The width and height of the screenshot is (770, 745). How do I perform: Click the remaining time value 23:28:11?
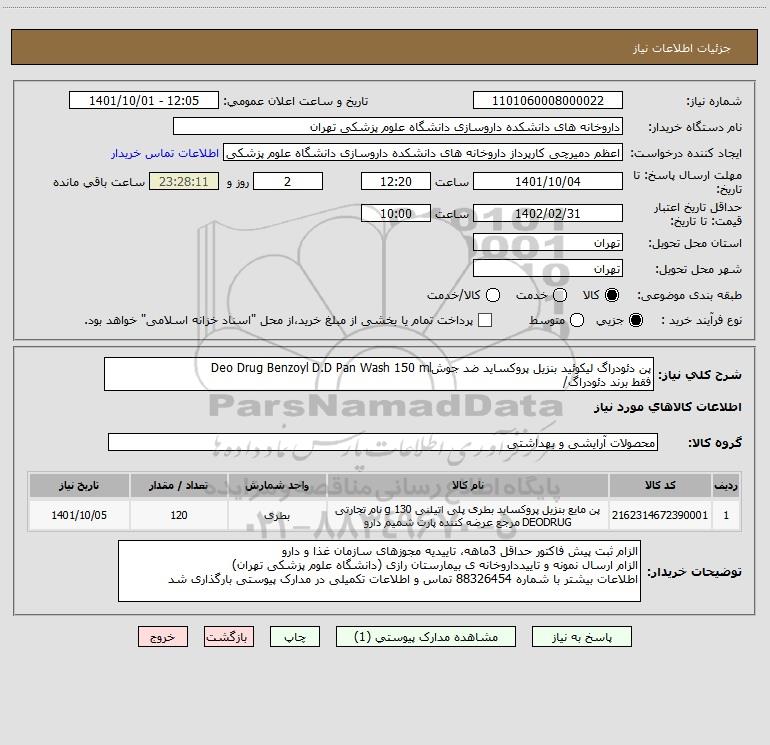coord(184,181)
